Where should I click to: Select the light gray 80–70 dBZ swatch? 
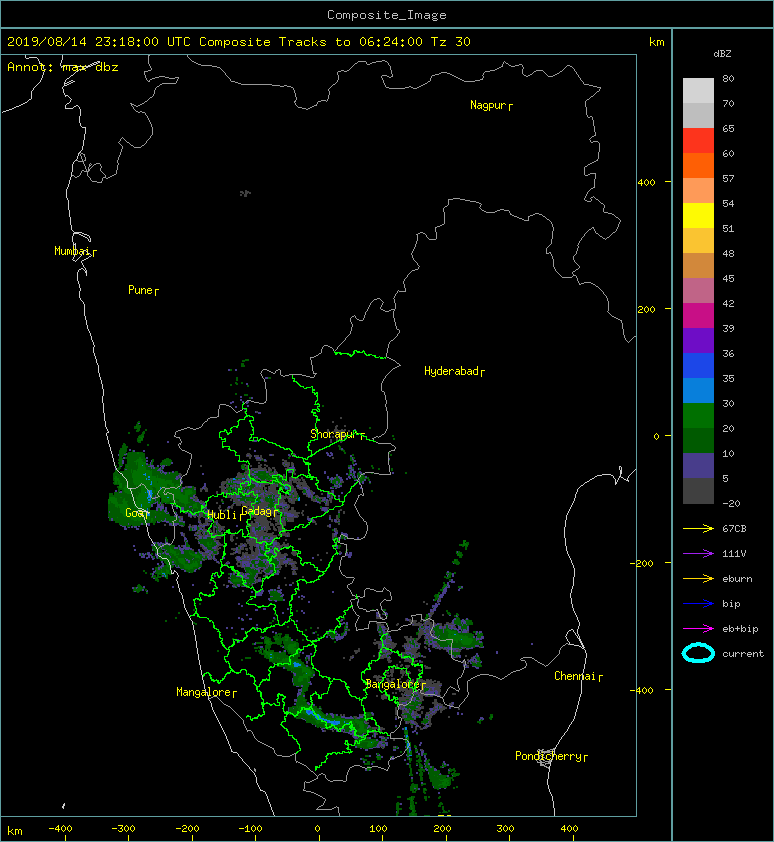(698, 90)
